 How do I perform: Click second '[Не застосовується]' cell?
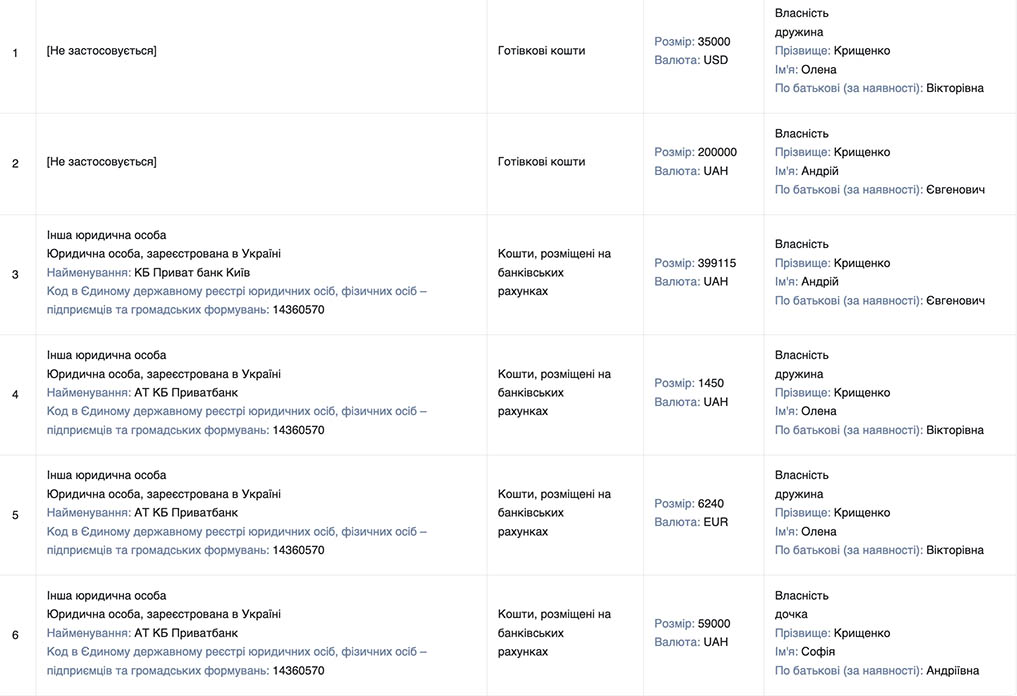tap(101, 161)
